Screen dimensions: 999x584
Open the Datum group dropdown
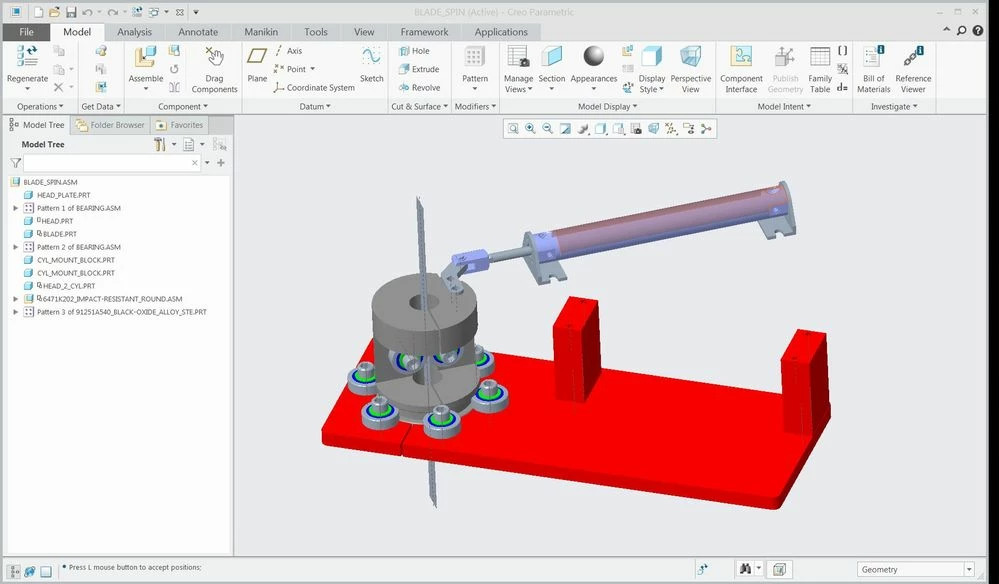[x=315, y=106]
